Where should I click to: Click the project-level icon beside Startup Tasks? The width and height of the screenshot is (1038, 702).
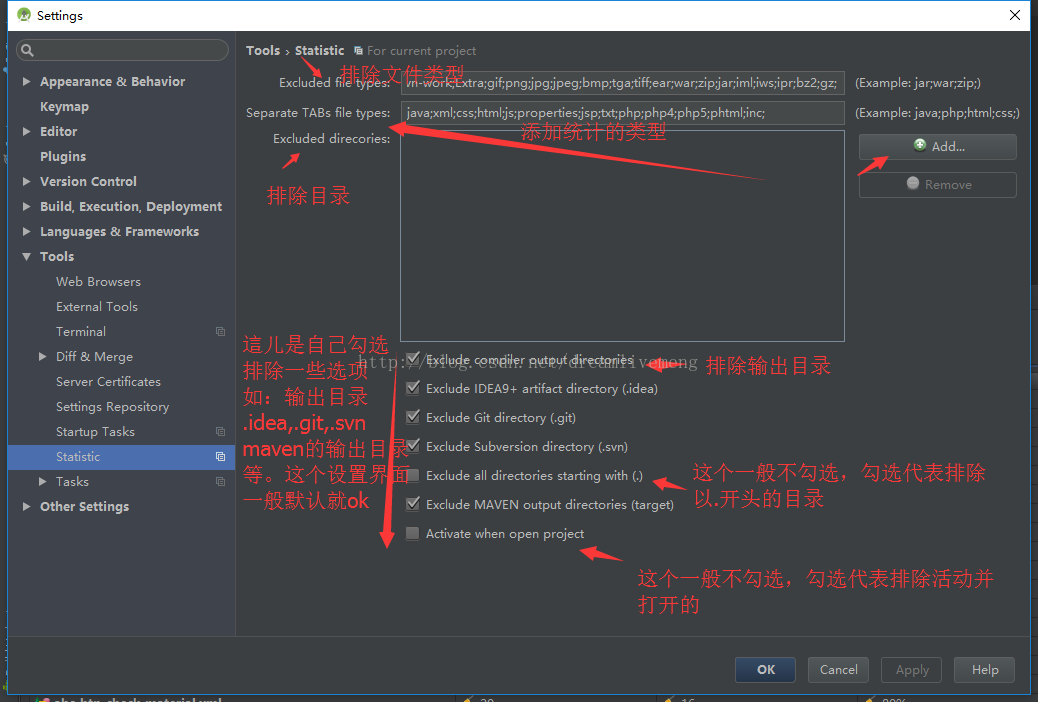click(x=220, y=431)
